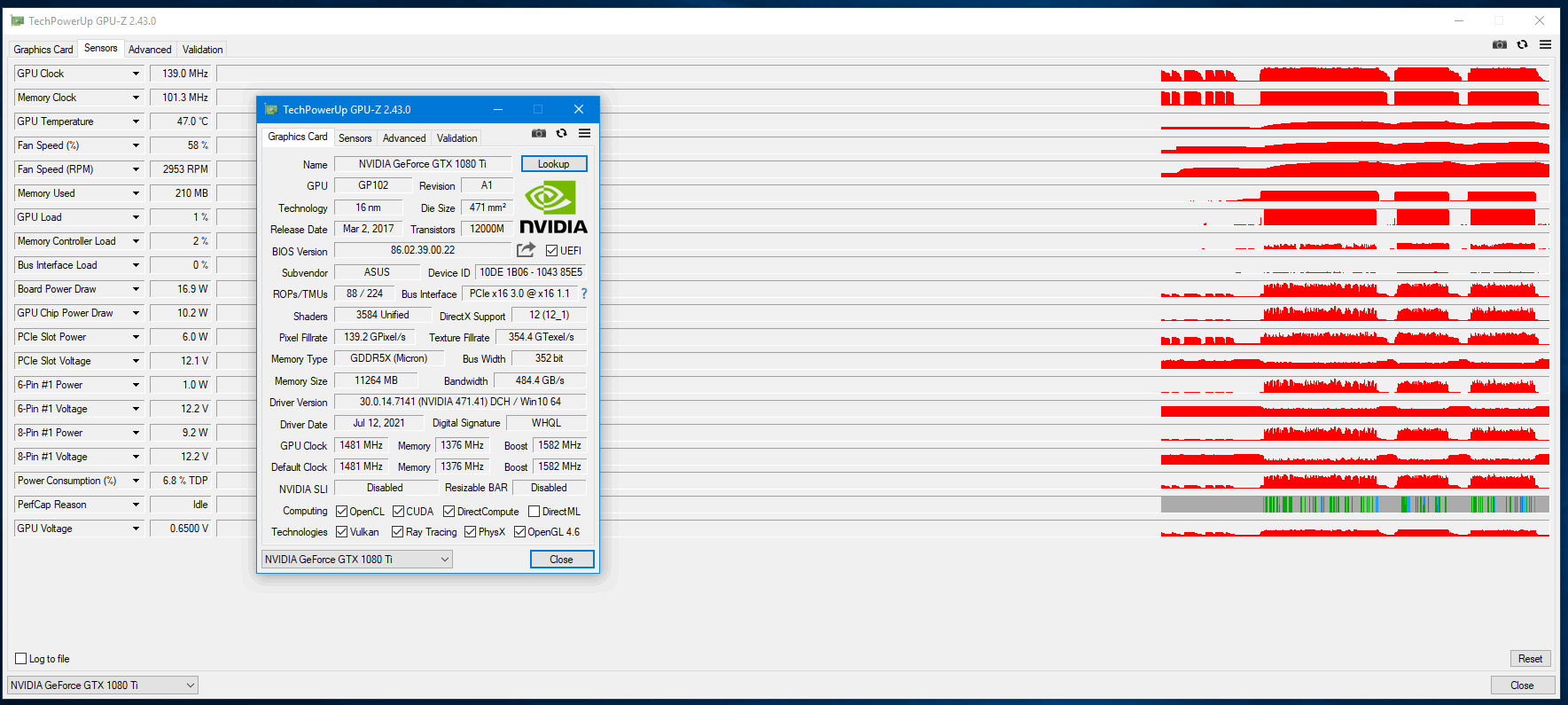Switch to Sensors tab in front window
Screen dimensions: 1568x705
(355, 138)
